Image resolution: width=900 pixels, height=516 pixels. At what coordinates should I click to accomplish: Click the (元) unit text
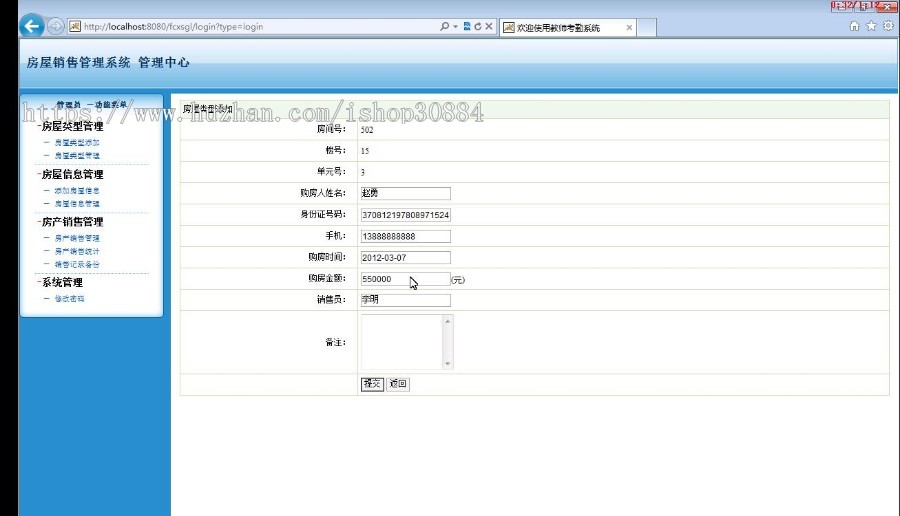(458, 280)
